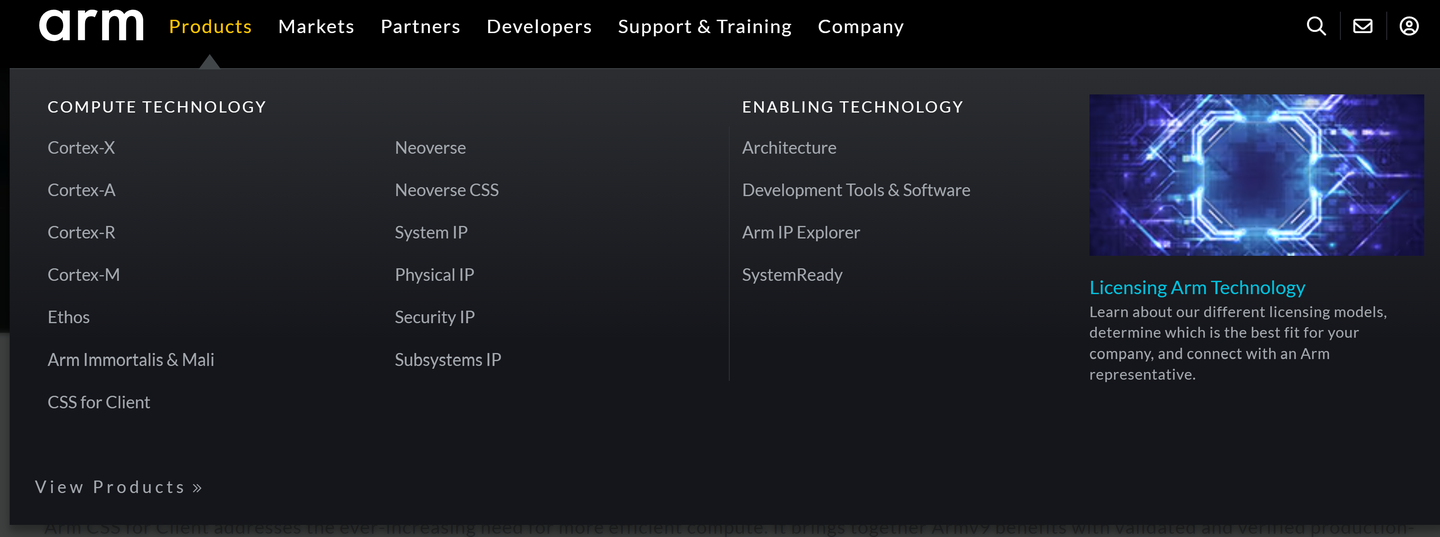Select Neoverse CSS from the menu

point(446,190)
